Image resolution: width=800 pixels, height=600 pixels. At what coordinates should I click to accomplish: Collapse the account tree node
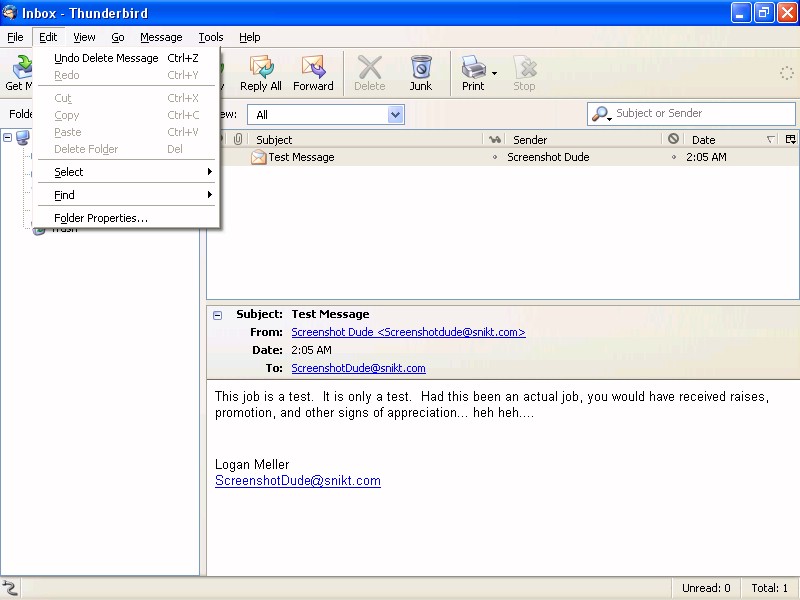(7, 137)
